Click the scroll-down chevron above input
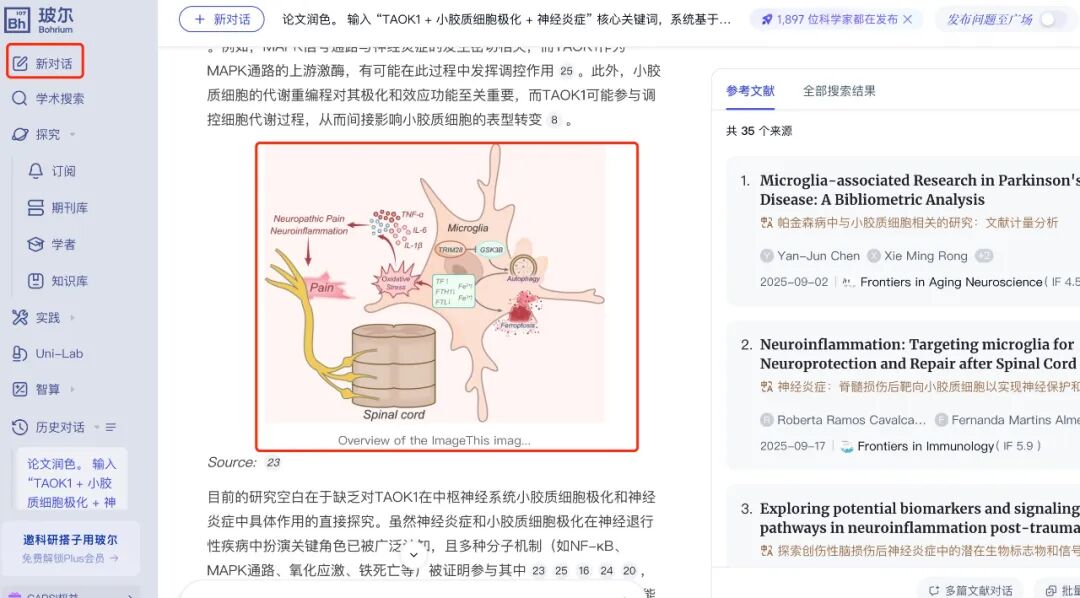Viewport: 1080px width, 598px height. [x=413, y=555]
